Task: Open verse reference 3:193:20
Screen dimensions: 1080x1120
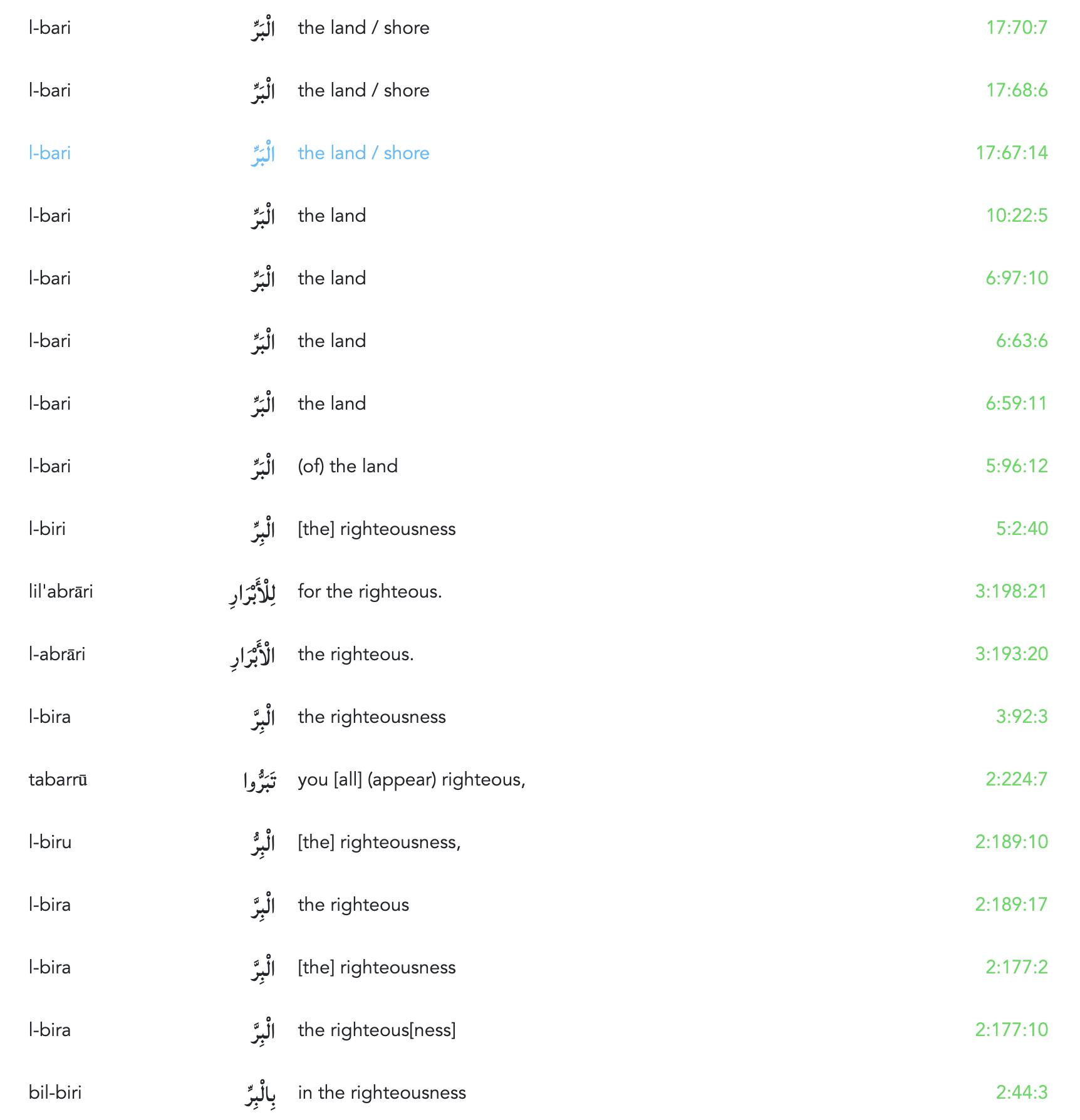Action: (1011, 654)
